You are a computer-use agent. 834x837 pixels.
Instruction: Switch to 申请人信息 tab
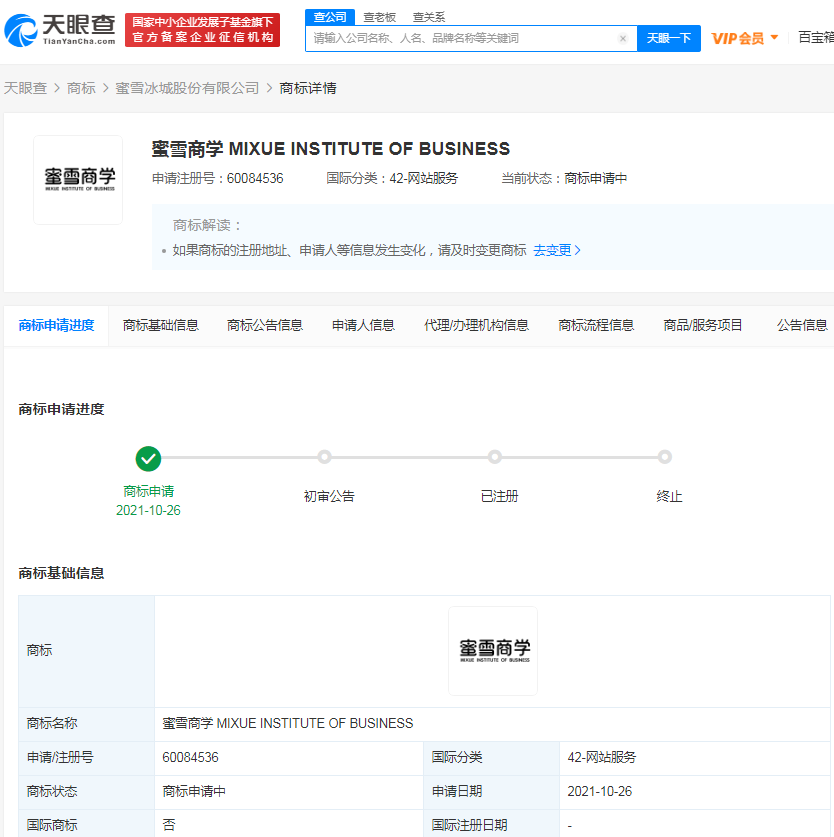coord(363,325)
